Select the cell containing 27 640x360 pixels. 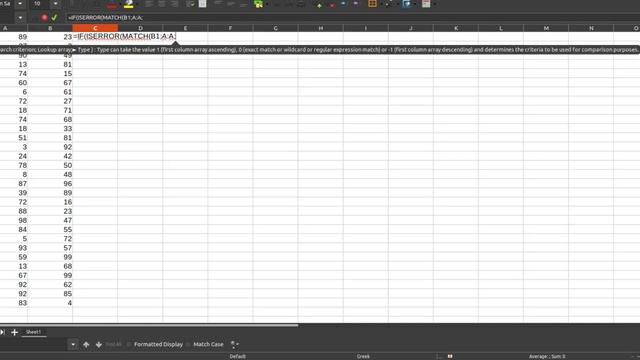point(50,101)
